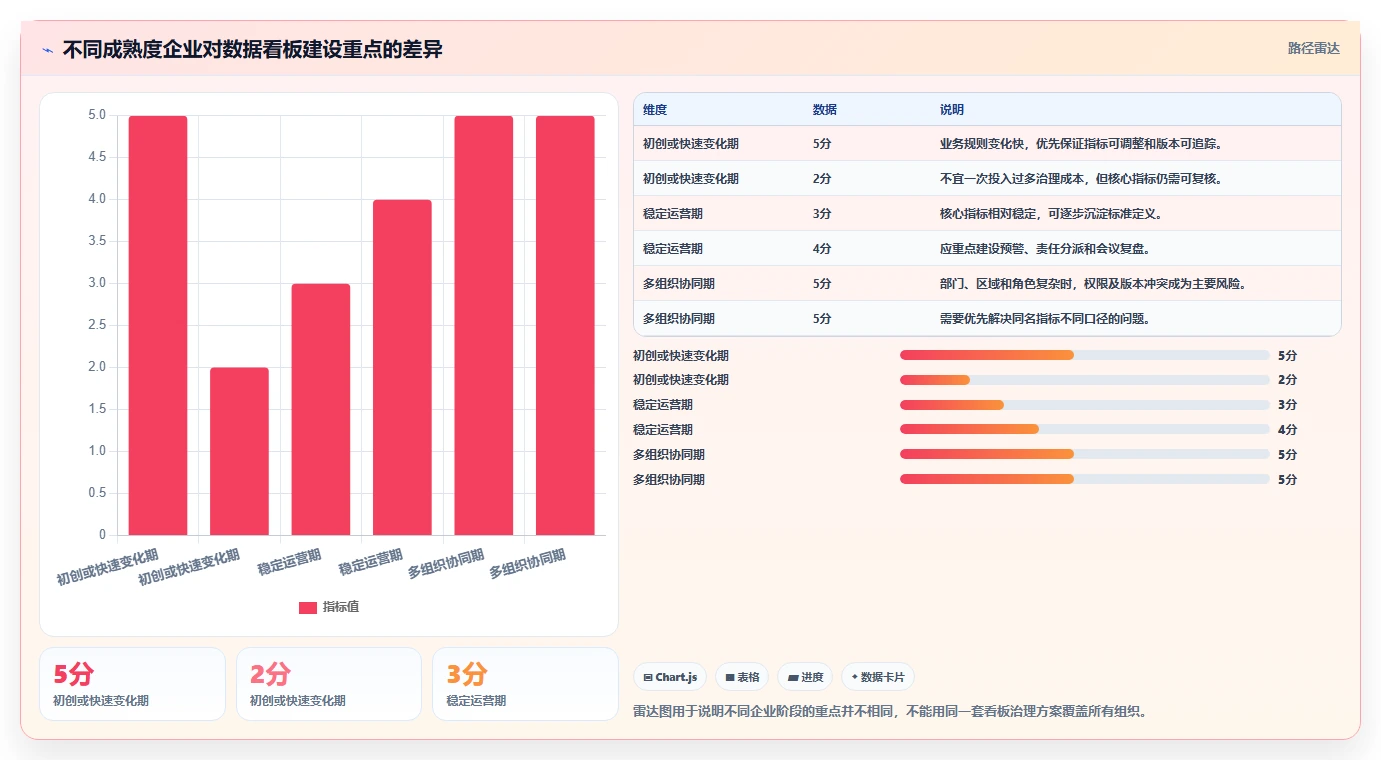
Task: Click the 路径雷达 tag in the header
Action: coord(1313,48)
